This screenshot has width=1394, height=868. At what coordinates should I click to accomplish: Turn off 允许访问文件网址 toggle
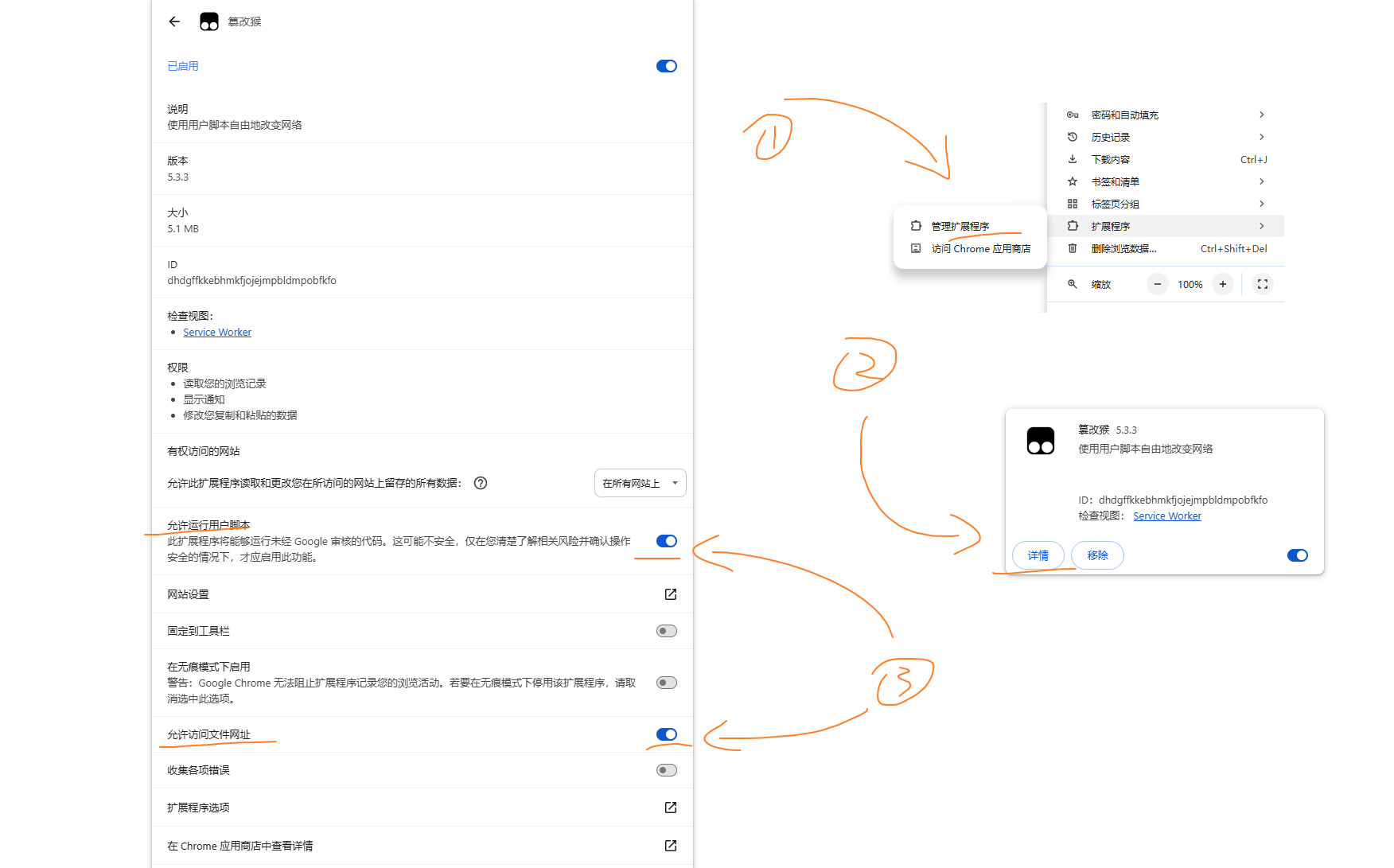click(x=666, y=734)
